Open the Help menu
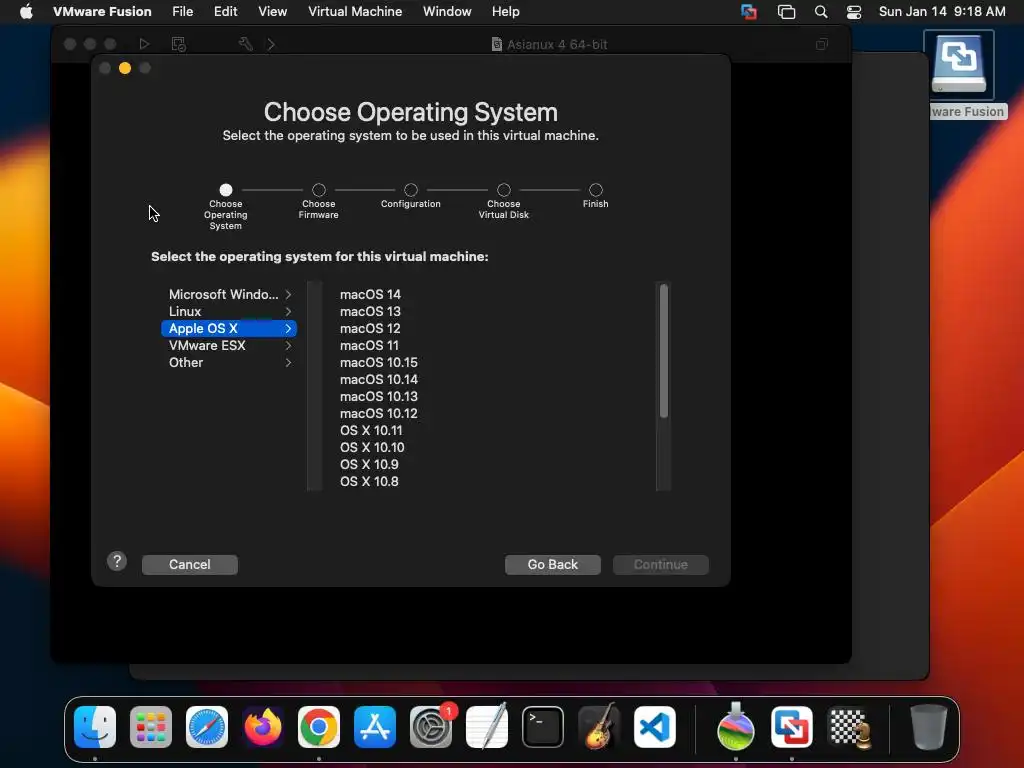The width and height of the screenshot is (1024, 768). coord(505,12)
